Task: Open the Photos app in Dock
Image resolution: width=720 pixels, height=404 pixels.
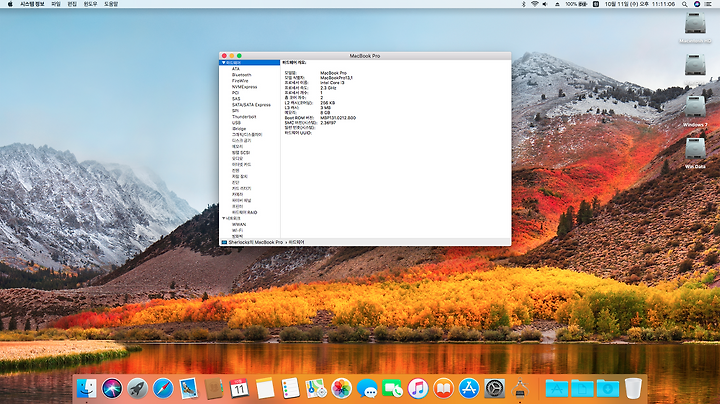Action: point(341,388)
